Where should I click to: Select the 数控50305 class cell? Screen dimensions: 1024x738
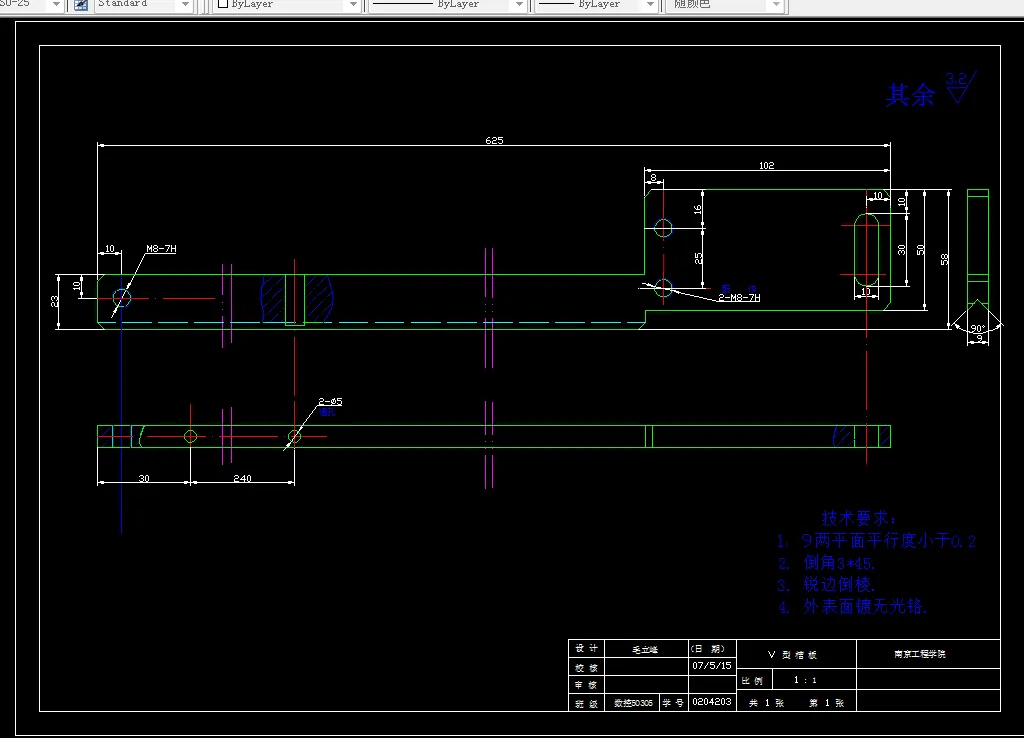633,703
